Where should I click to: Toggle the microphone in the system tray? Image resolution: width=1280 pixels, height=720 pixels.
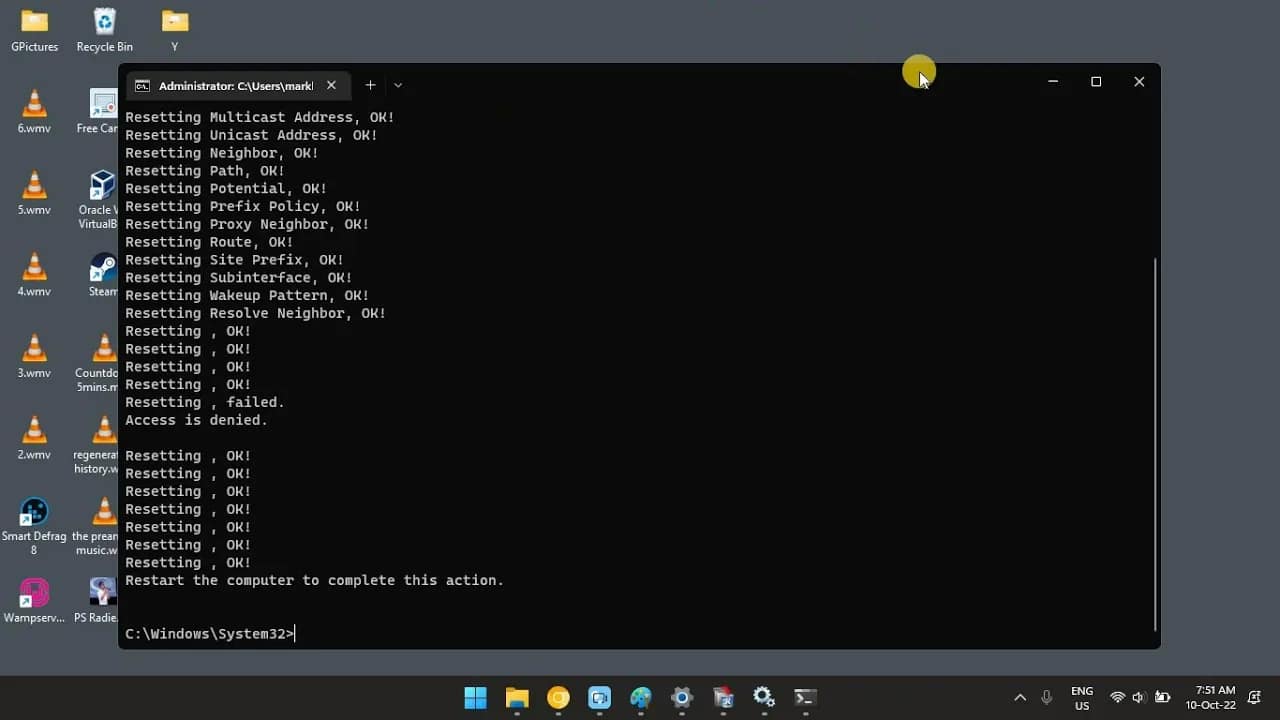click(x=1046, y=697)
